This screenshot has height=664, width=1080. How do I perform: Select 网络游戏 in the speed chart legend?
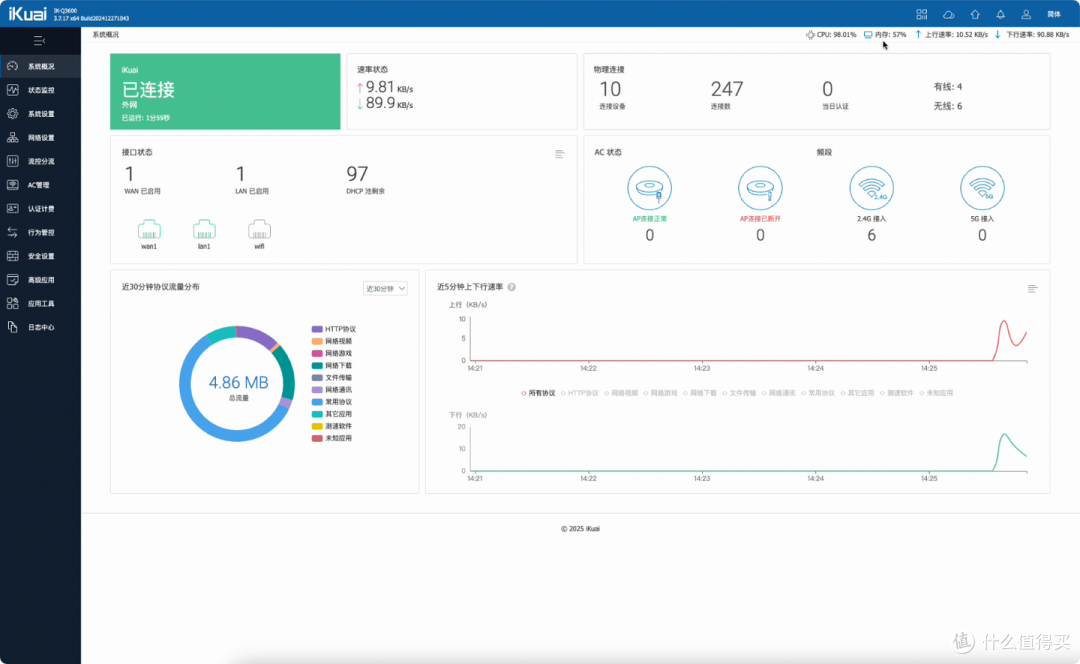coord(660,393)
